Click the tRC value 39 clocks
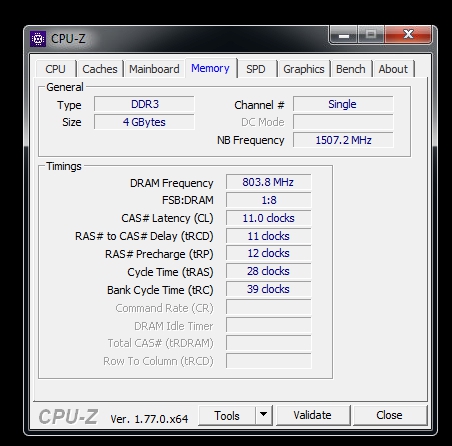452x446 pixels. click(x=269, y=289)
